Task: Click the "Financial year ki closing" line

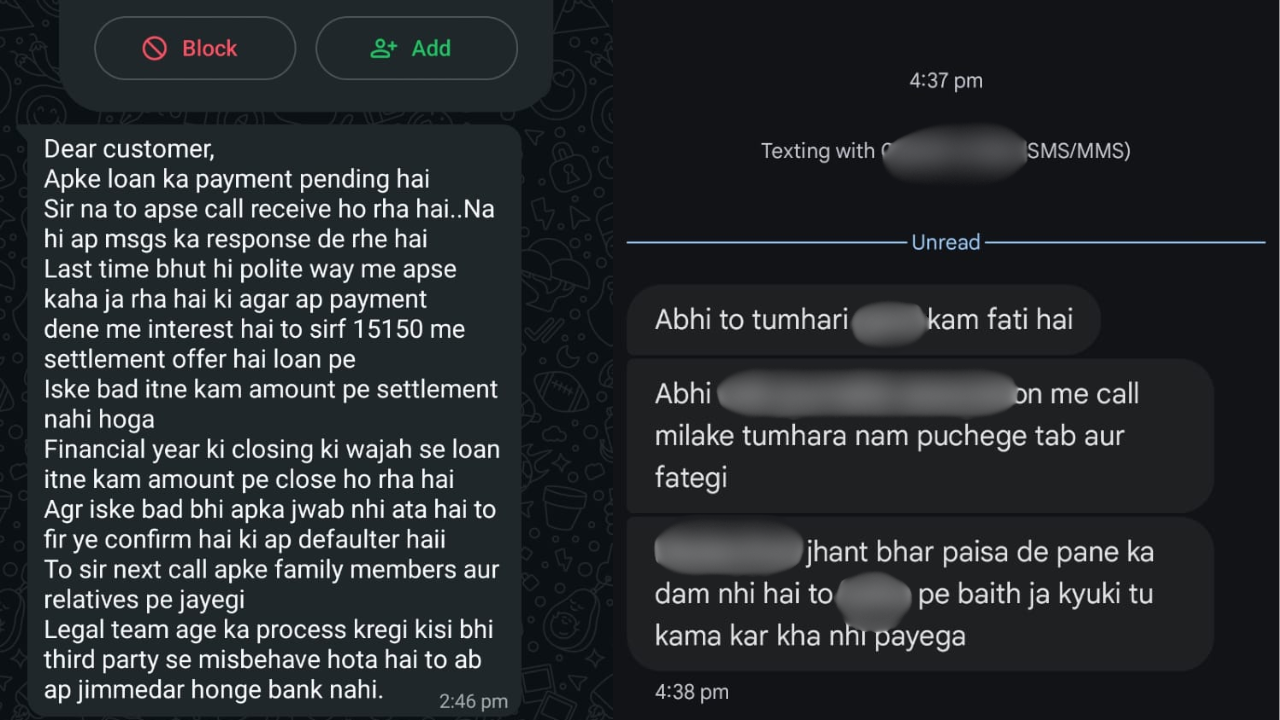Action: [271, 449]
